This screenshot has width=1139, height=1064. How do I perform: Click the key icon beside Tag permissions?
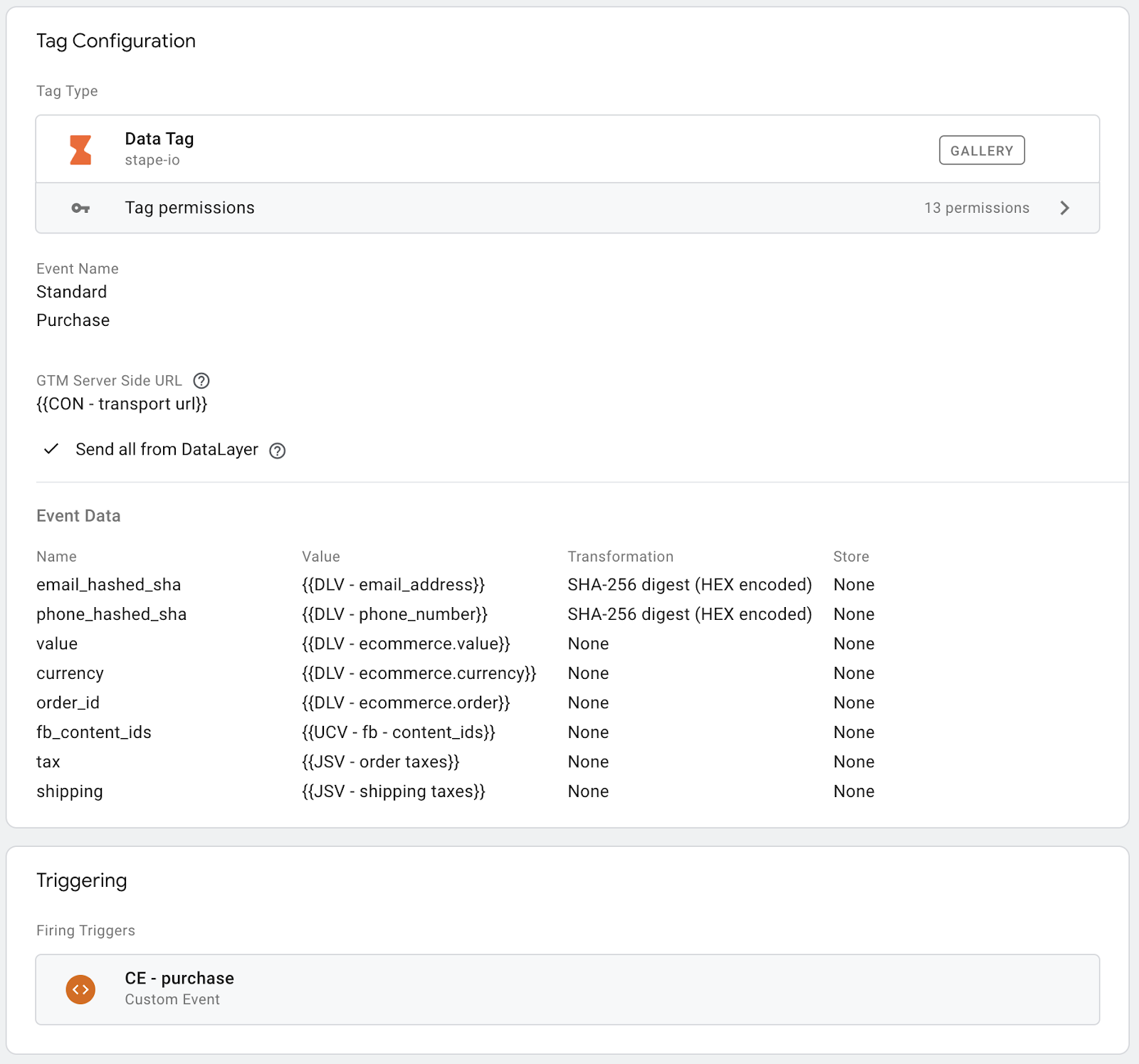(80, 209)
